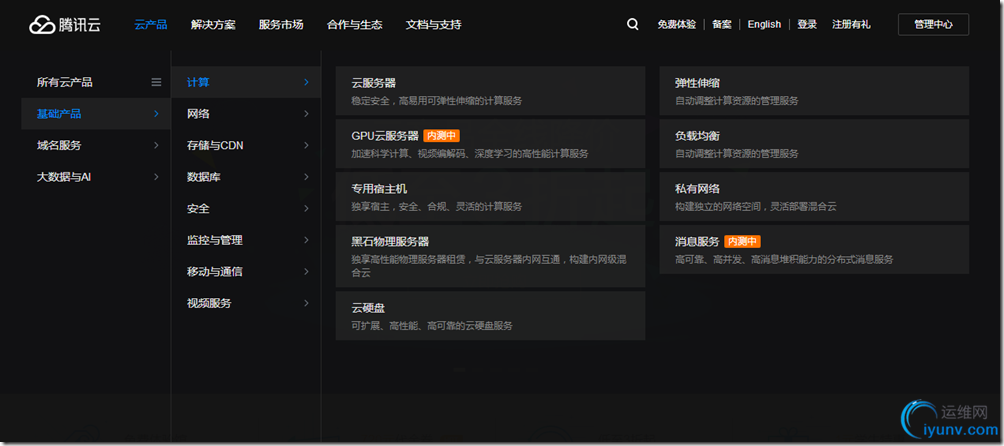Click the 管理中心 button
This screenshot has width=1004, height=446.
(934, 24)
